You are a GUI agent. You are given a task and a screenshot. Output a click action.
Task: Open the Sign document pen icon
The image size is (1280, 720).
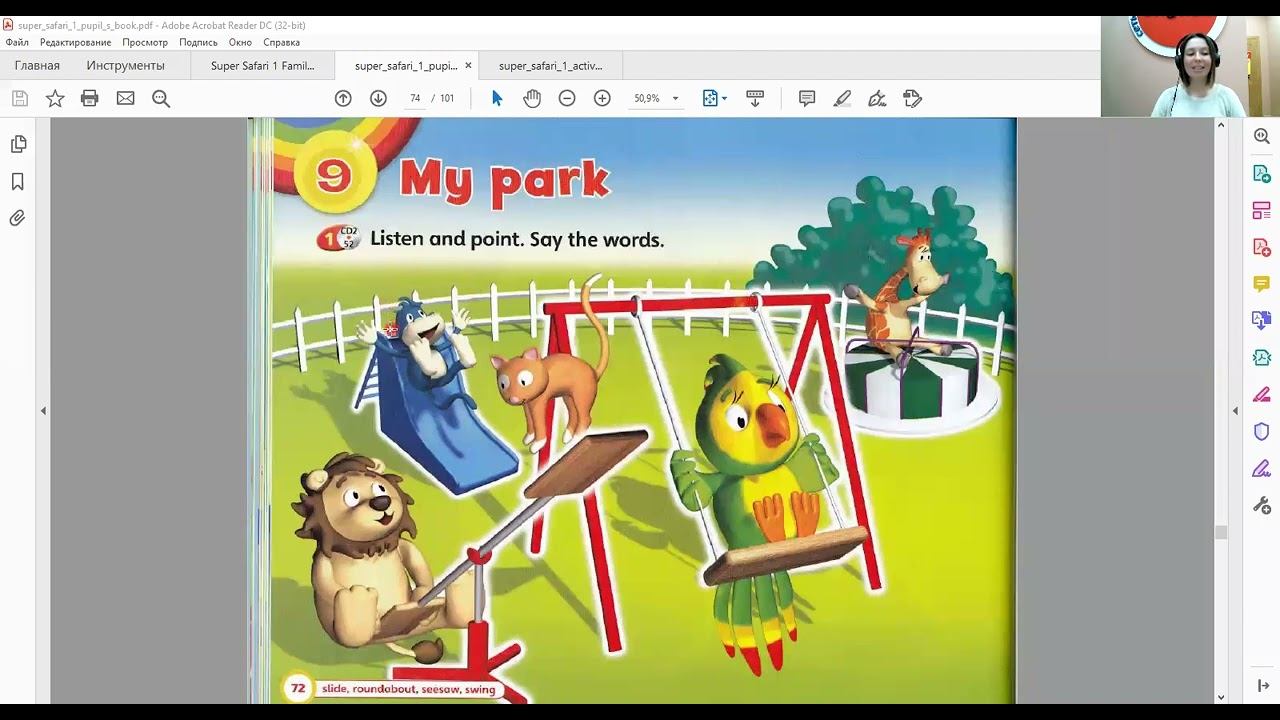(877, 98)
